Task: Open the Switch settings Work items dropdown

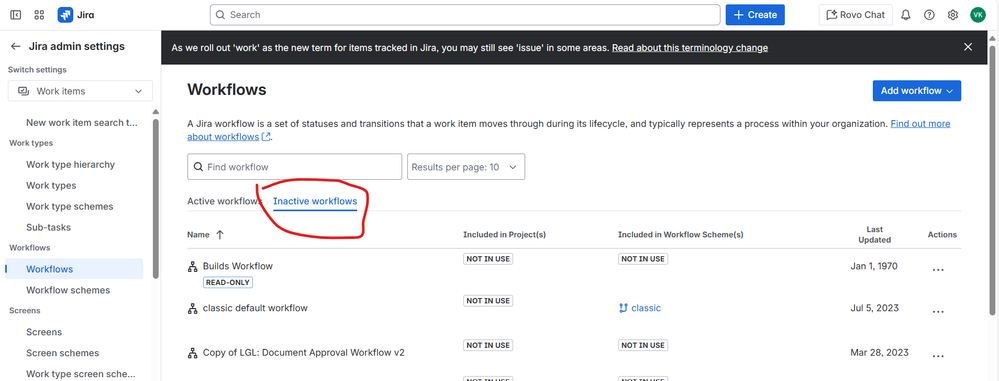Action: [x=80, y=91]
